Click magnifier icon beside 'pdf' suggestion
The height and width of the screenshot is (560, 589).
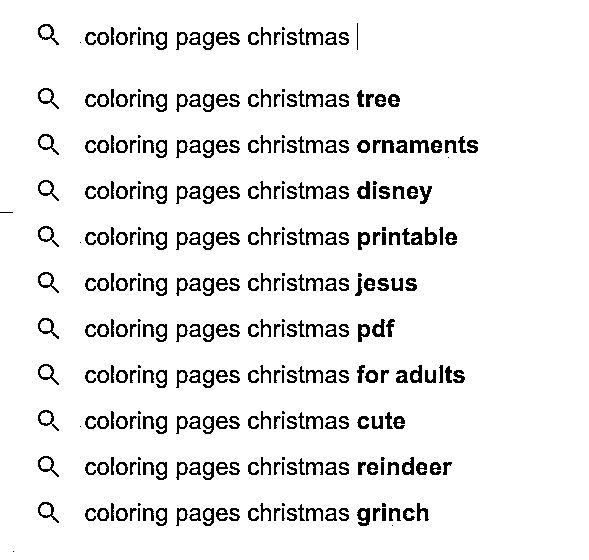(48, 329)
